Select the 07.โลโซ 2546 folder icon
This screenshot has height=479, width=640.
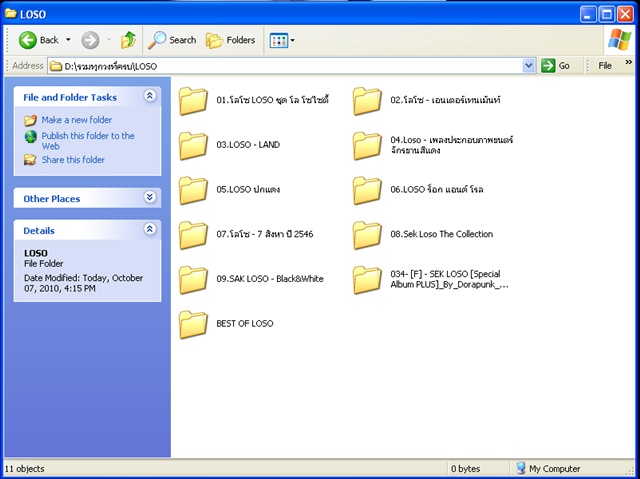click(193, 235)
